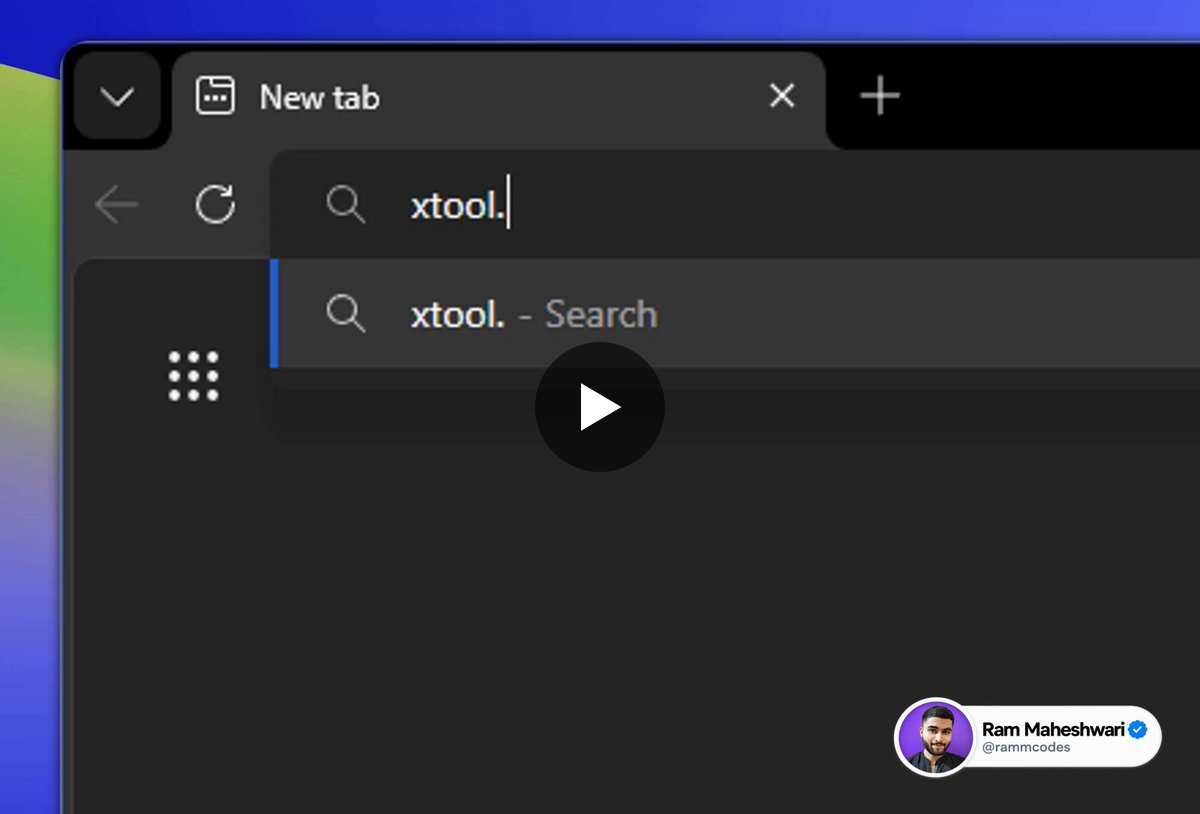Select the "xtool. - Search" suggestion
The height and width of the screenshot is (814, 1200).
click(x=735, y=314)
